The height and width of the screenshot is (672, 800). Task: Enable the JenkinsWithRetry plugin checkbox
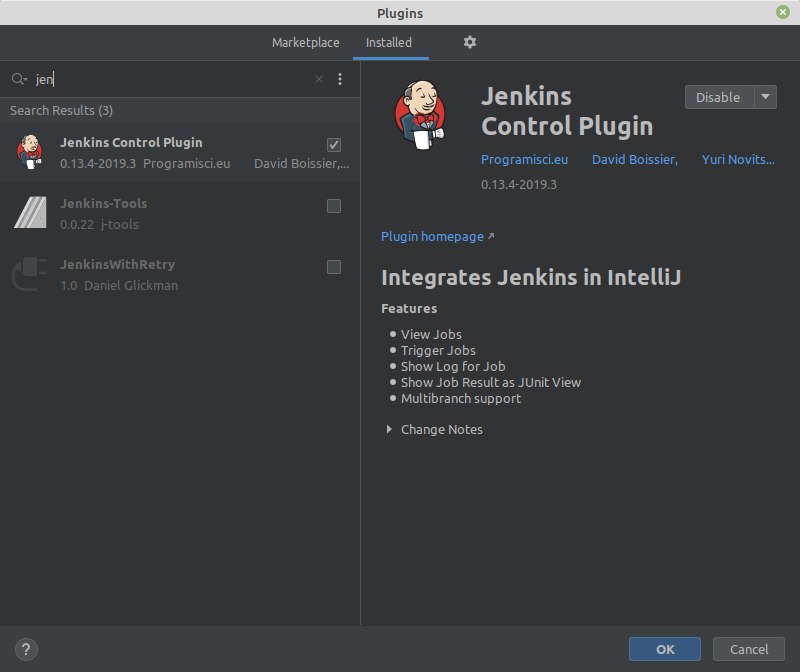334,267
